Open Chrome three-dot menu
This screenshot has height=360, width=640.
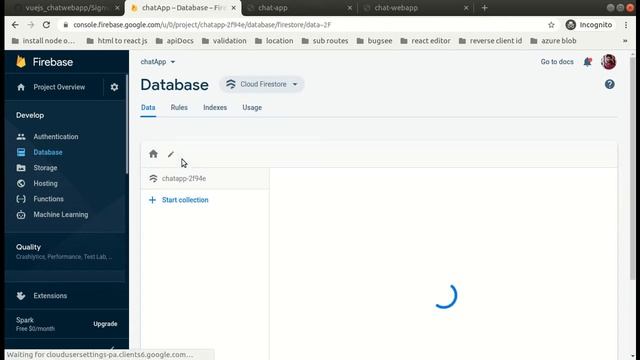tap(626, 25)
